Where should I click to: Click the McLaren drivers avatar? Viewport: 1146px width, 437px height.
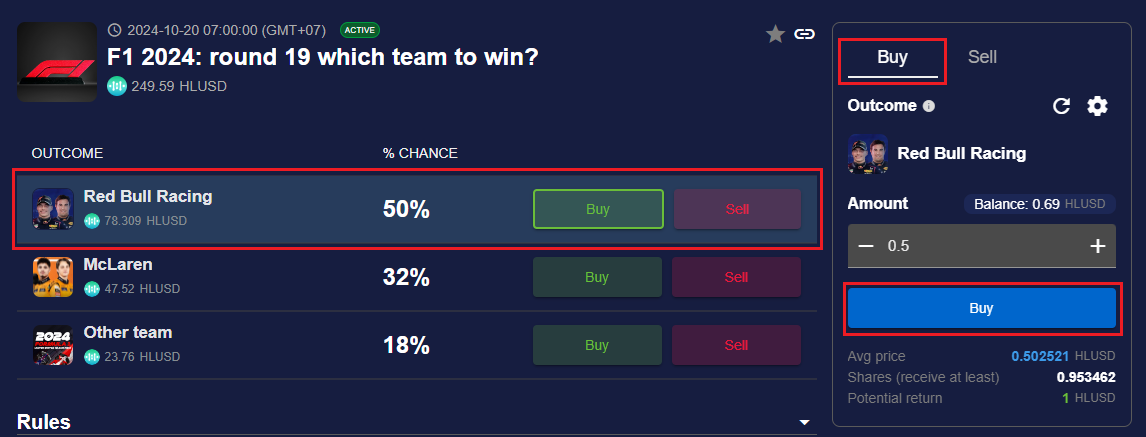(x=53, y=277)
